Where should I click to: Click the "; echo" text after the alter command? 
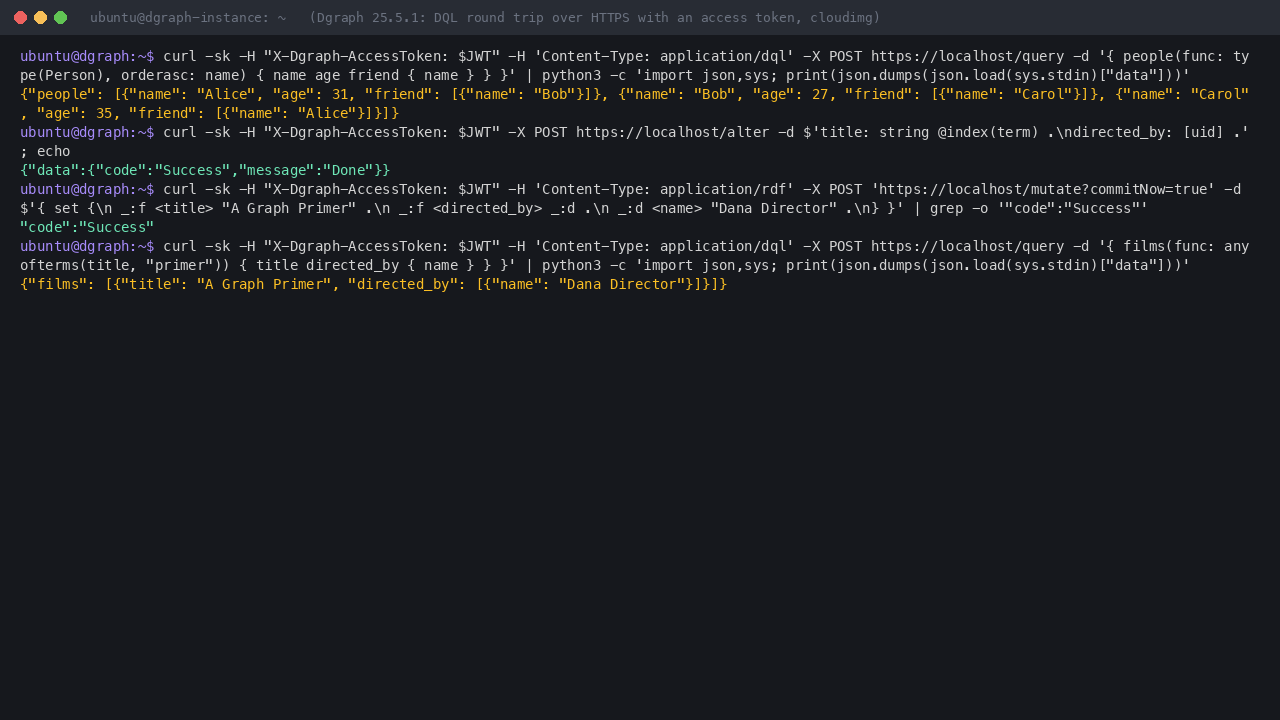click(45, 151)
